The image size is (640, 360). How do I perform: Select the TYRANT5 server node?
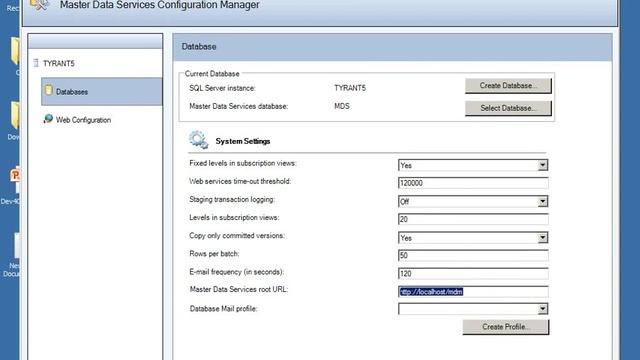coord(59,63)
